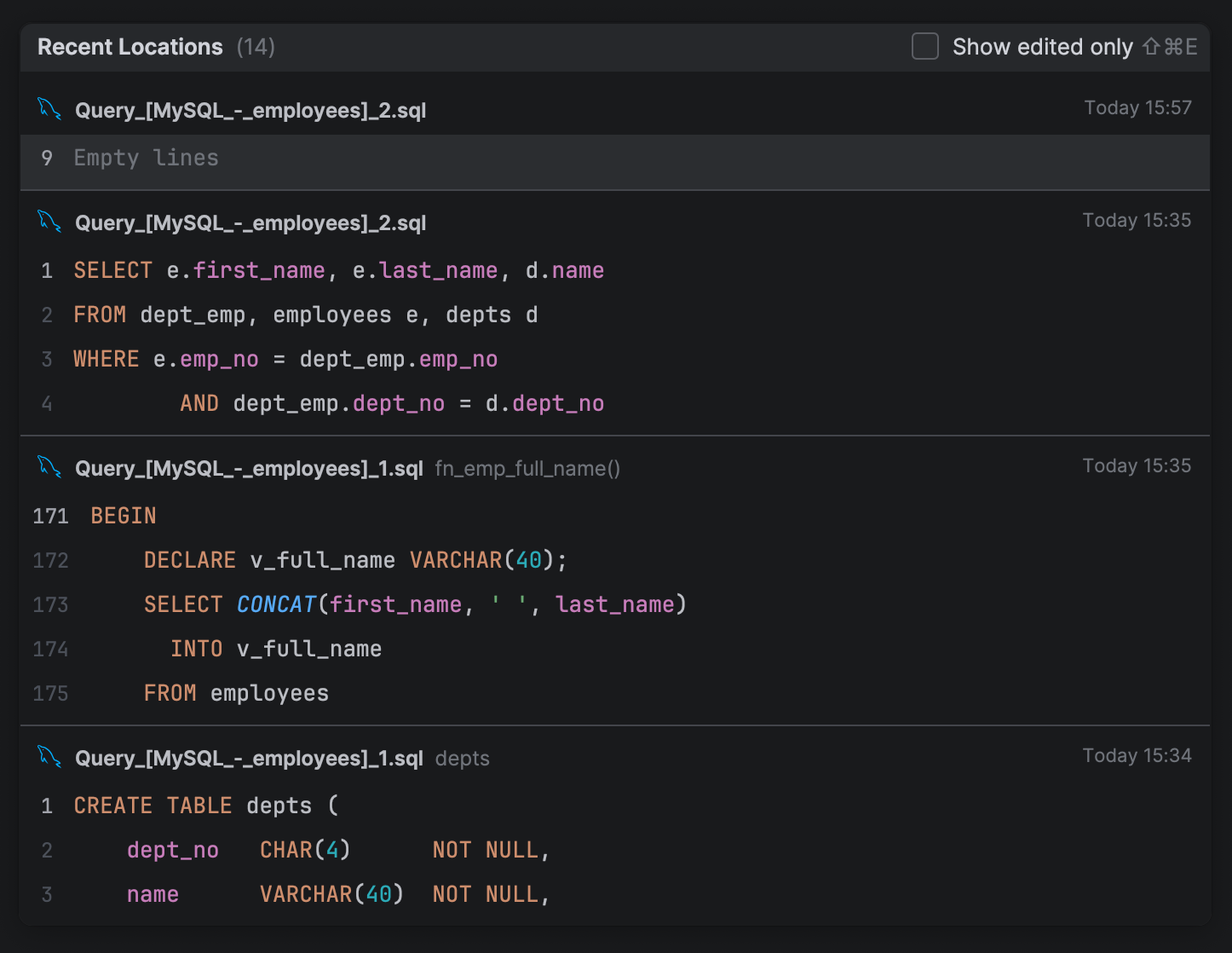This screenshot has width=1232, height=953.
Task: Open Query_[MySQL_-_employees]_2.sql from 15:57
Action: click(250, 111)
